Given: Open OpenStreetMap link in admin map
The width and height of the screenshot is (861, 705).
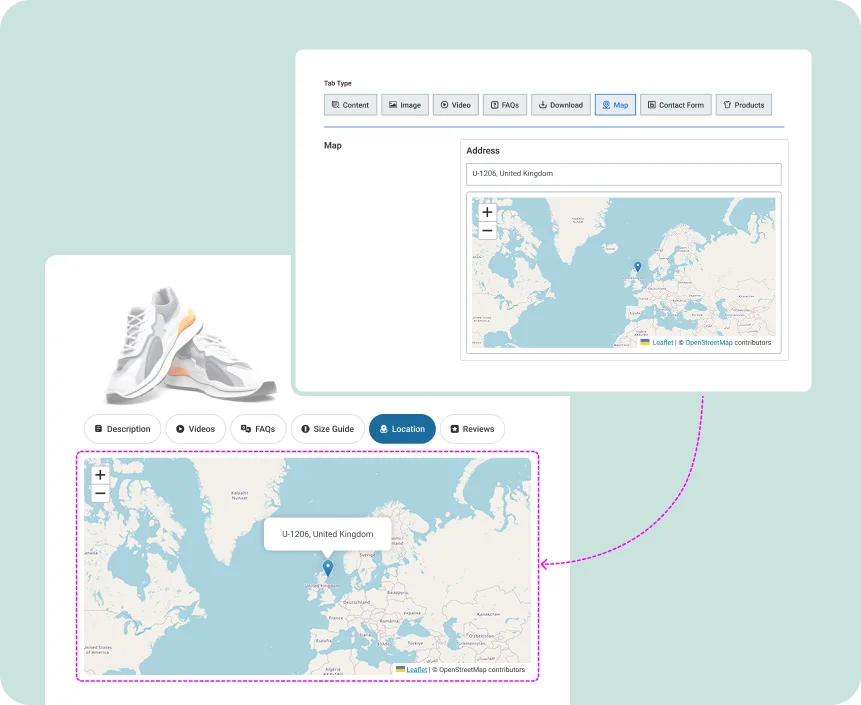Looking at the screenshot, I should coord(708,342).
